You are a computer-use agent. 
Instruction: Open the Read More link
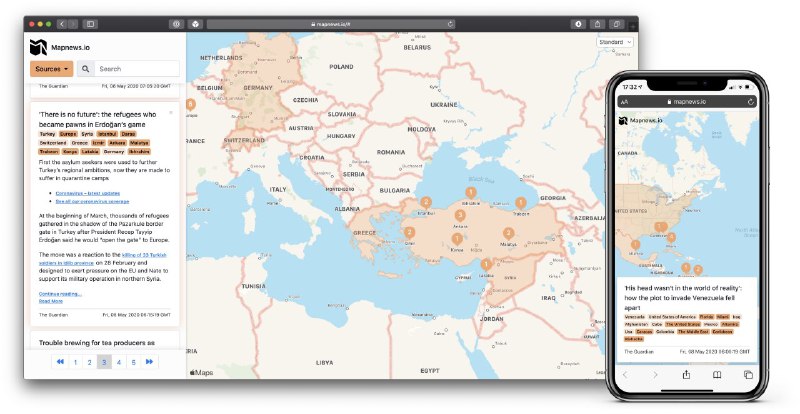51,301
